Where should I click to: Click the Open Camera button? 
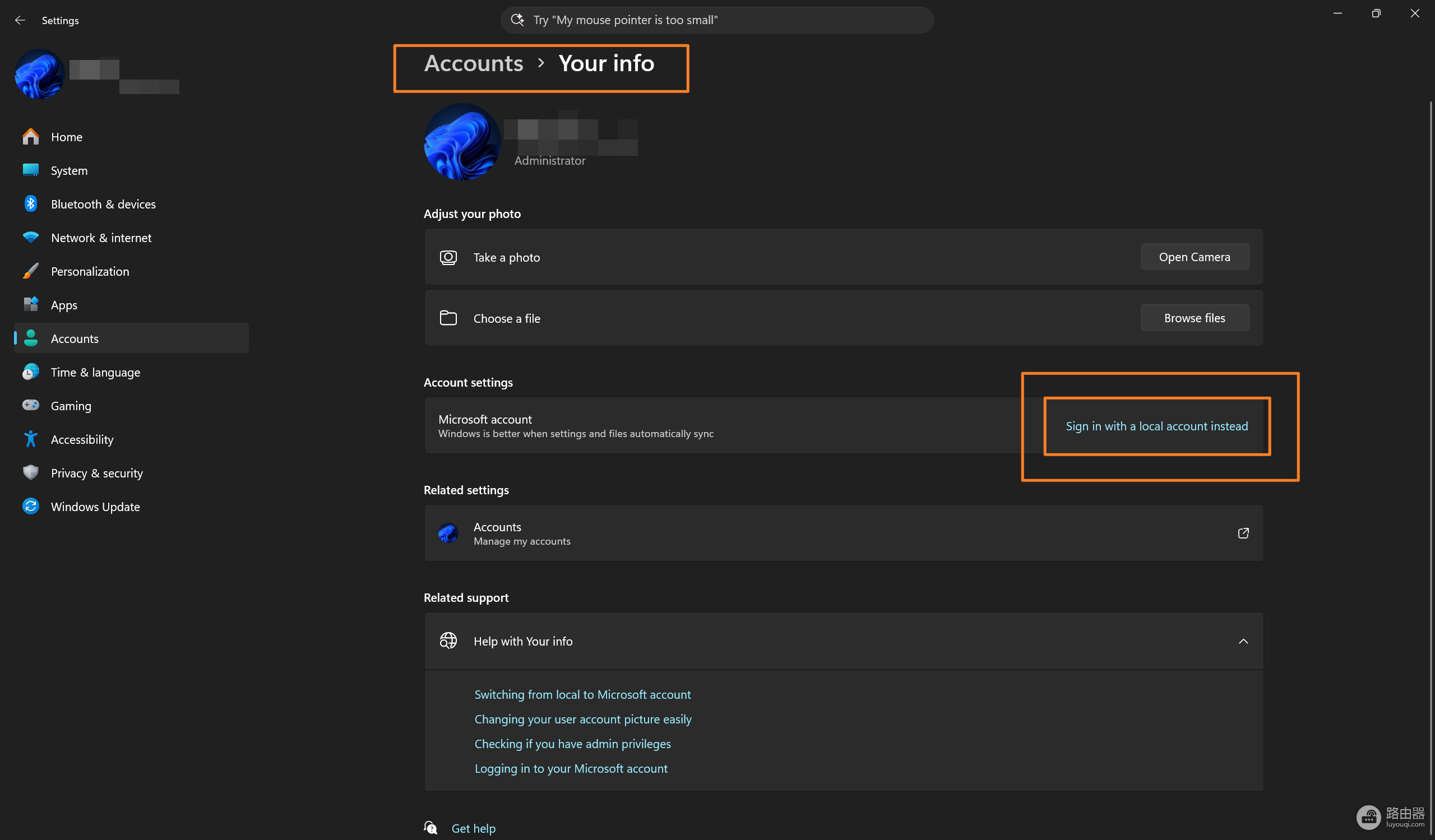[x=1195, y=257]
